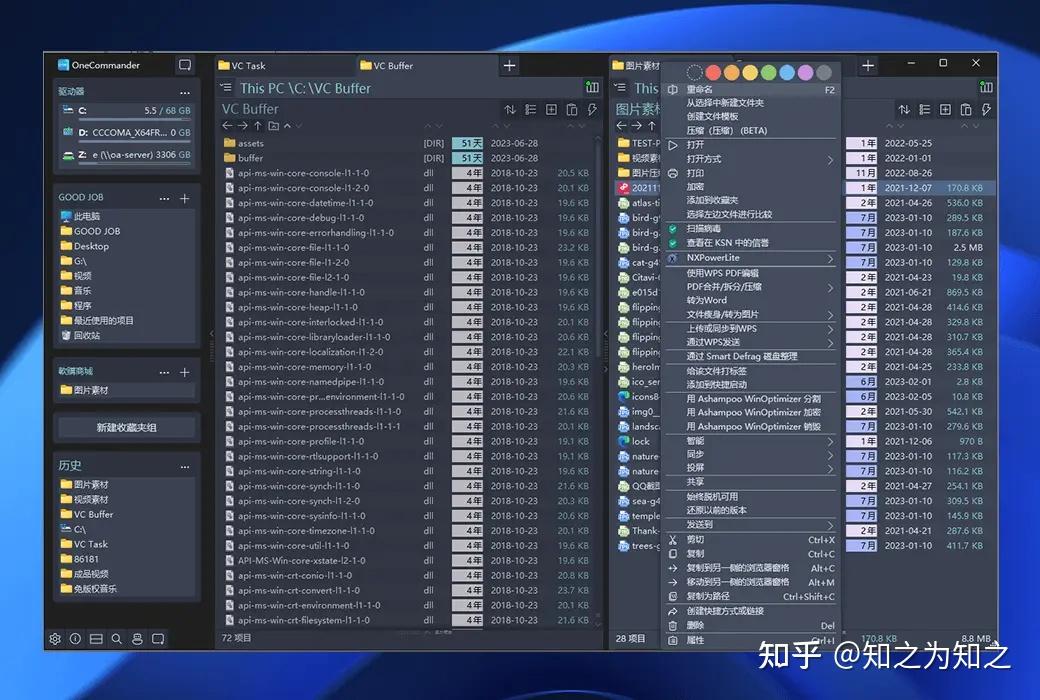1040x700 pixels.
Task: Open a new tab with the + button
Action: (x=509, y=64)
